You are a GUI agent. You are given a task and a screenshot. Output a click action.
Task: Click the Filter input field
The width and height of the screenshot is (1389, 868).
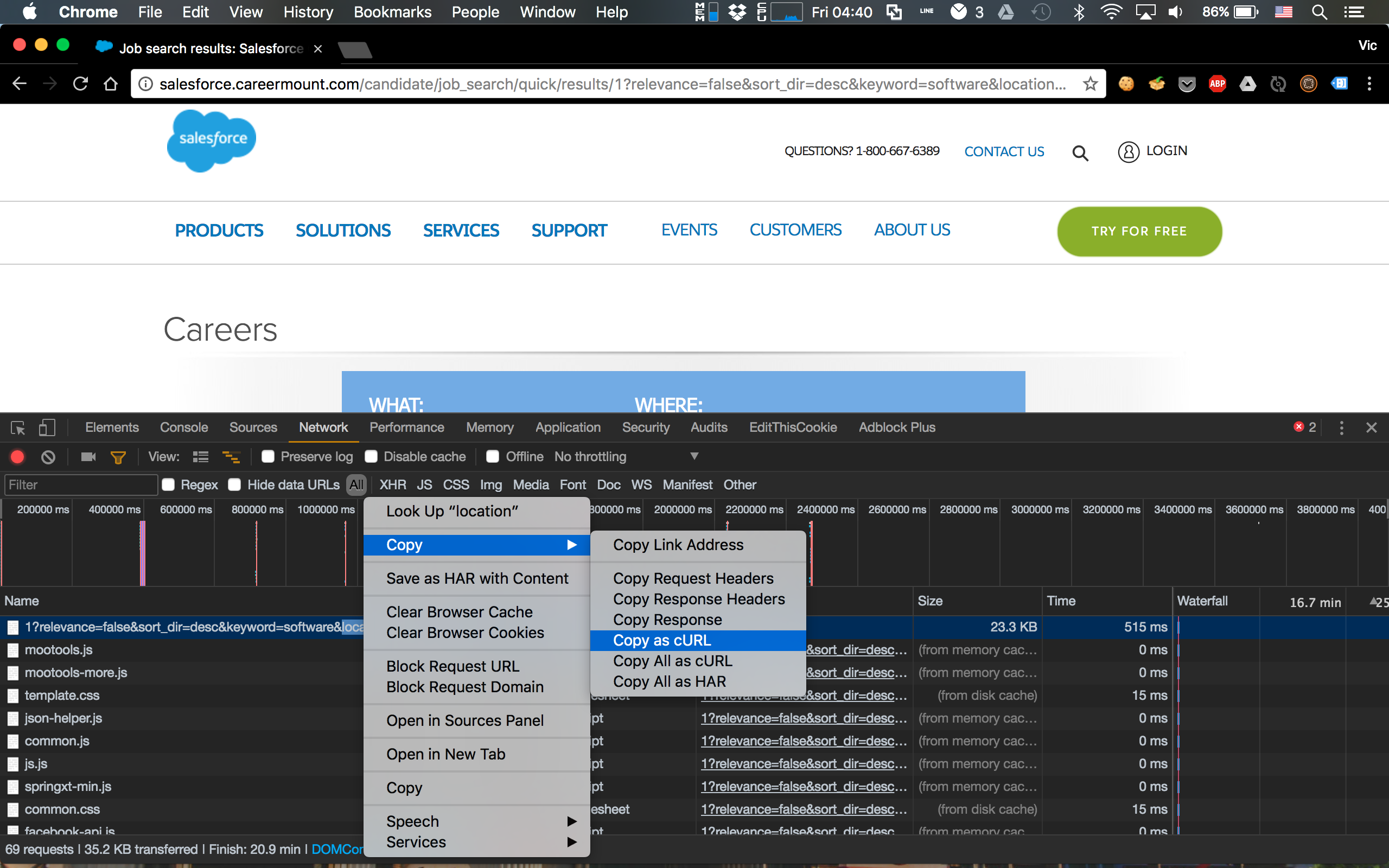(81, 485)
